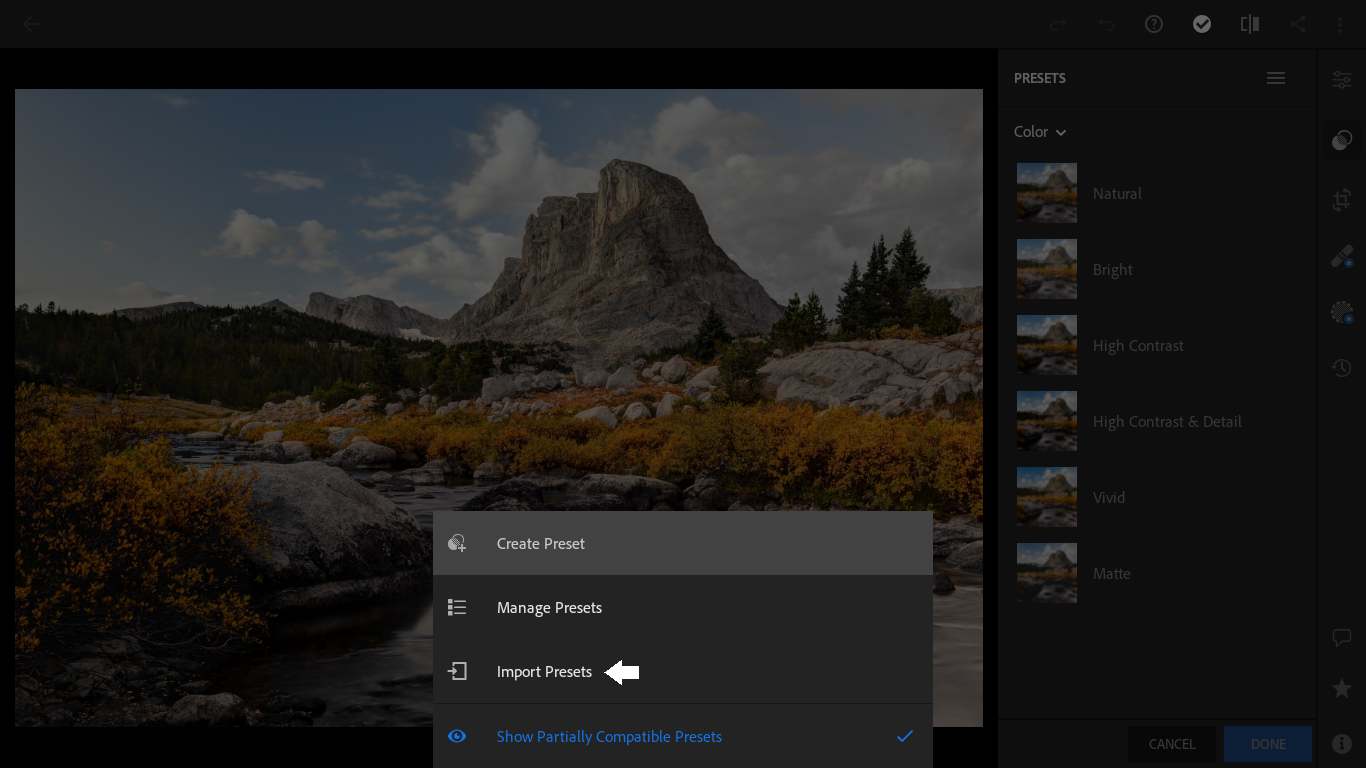Click the back arrow icon

click(x=32, y=24)
